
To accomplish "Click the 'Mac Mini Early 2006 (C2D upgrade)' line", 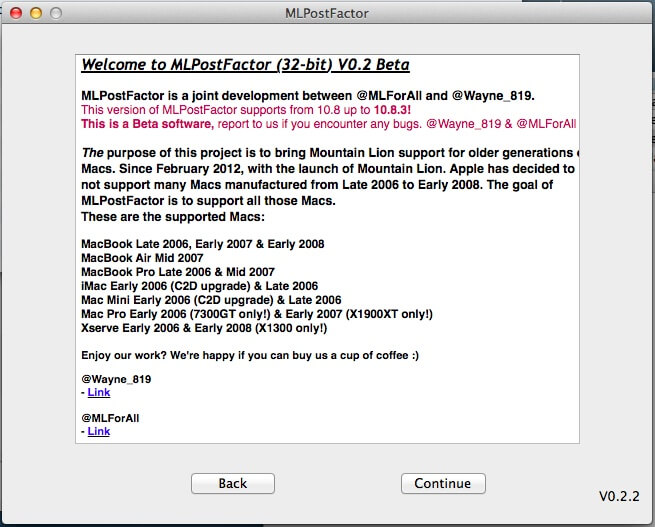I will 211,300.
